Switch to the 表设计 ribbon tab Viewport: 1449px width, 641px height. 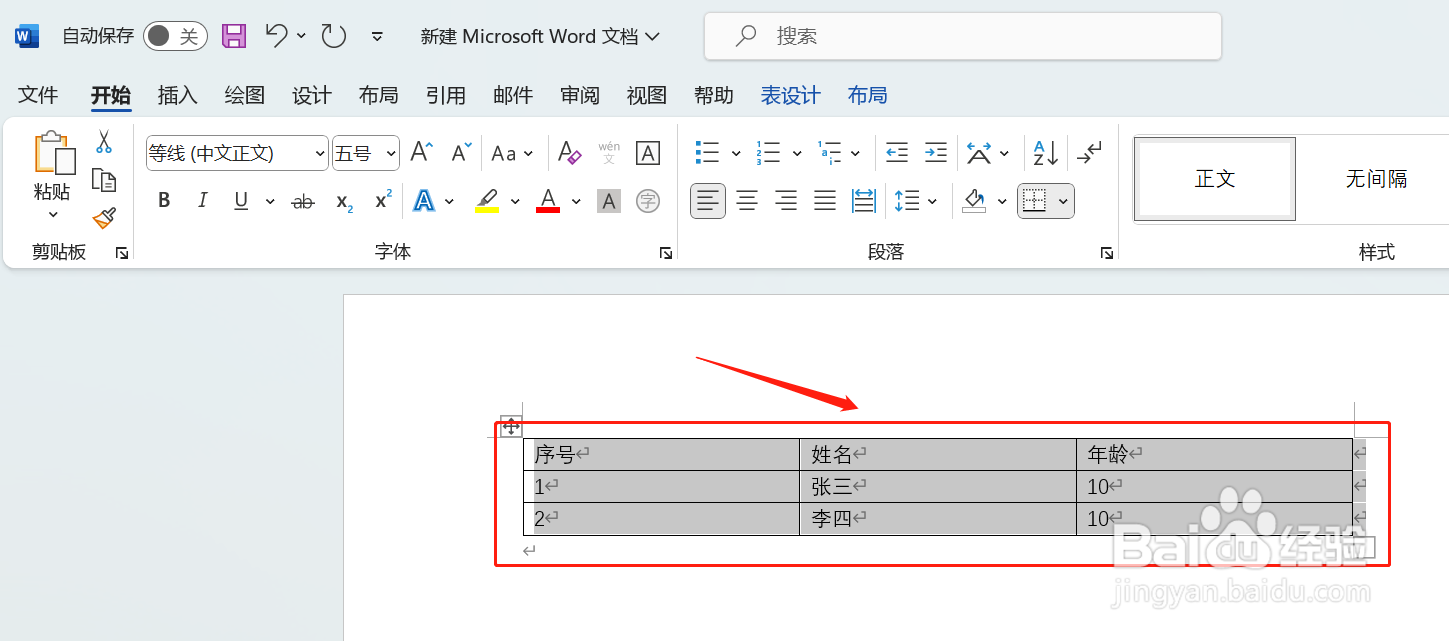[790, 95]
